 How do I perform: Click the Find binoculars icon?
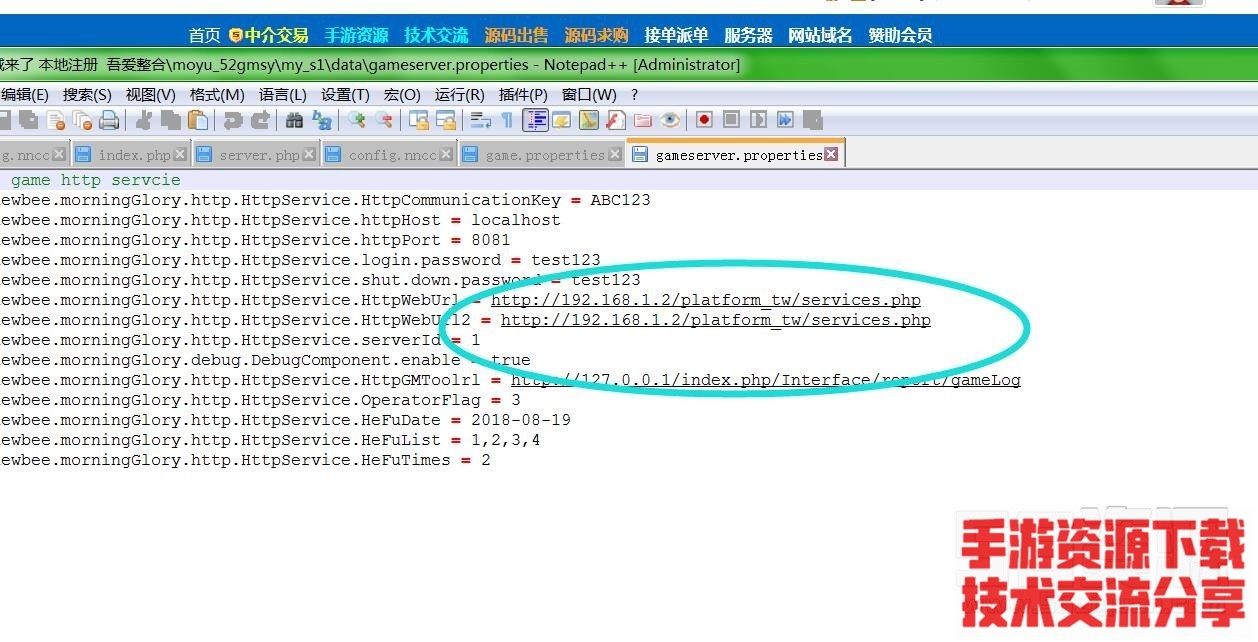click(x=294, y=121)
